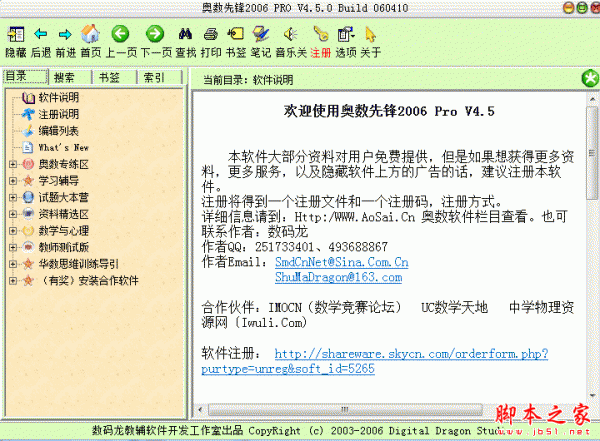Screen dimensions: 600x441
Task: Expand the 华数思维训练导引 node
Action: click(13, 264)
